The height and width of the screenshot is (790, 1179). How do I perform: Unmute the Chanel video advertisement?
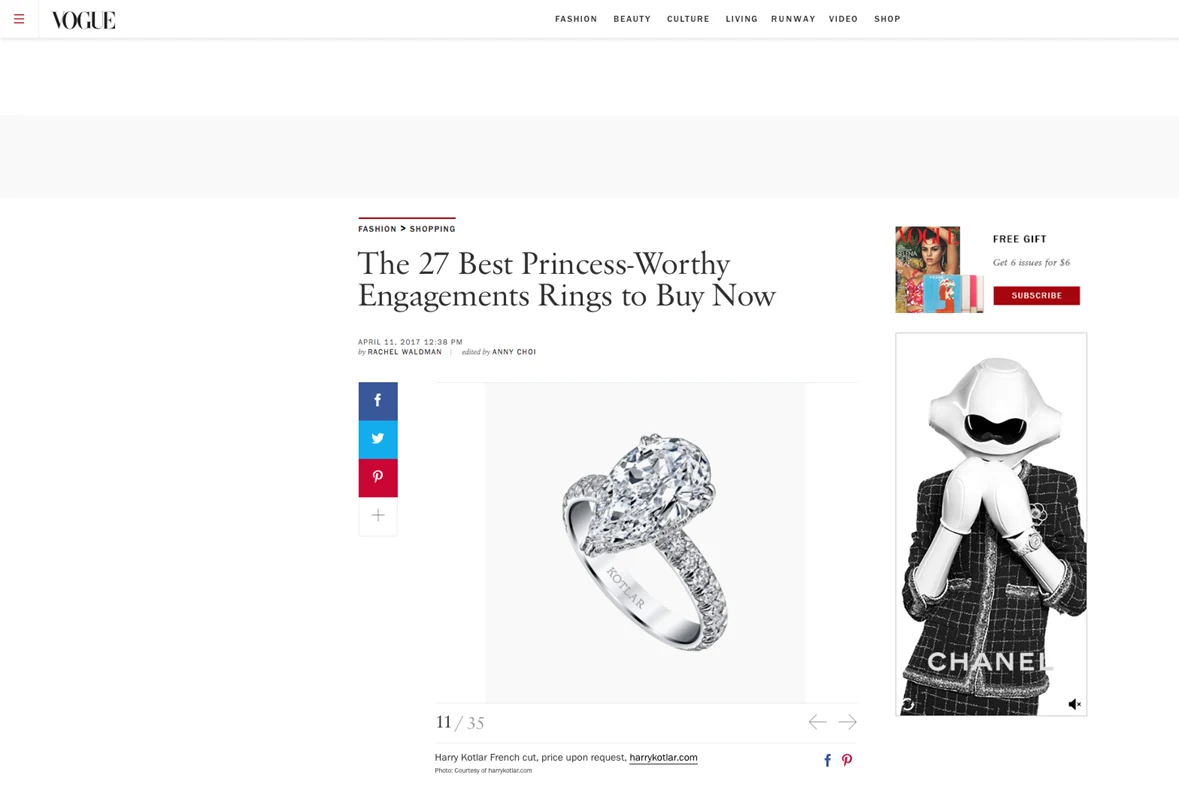[1074, 703]
